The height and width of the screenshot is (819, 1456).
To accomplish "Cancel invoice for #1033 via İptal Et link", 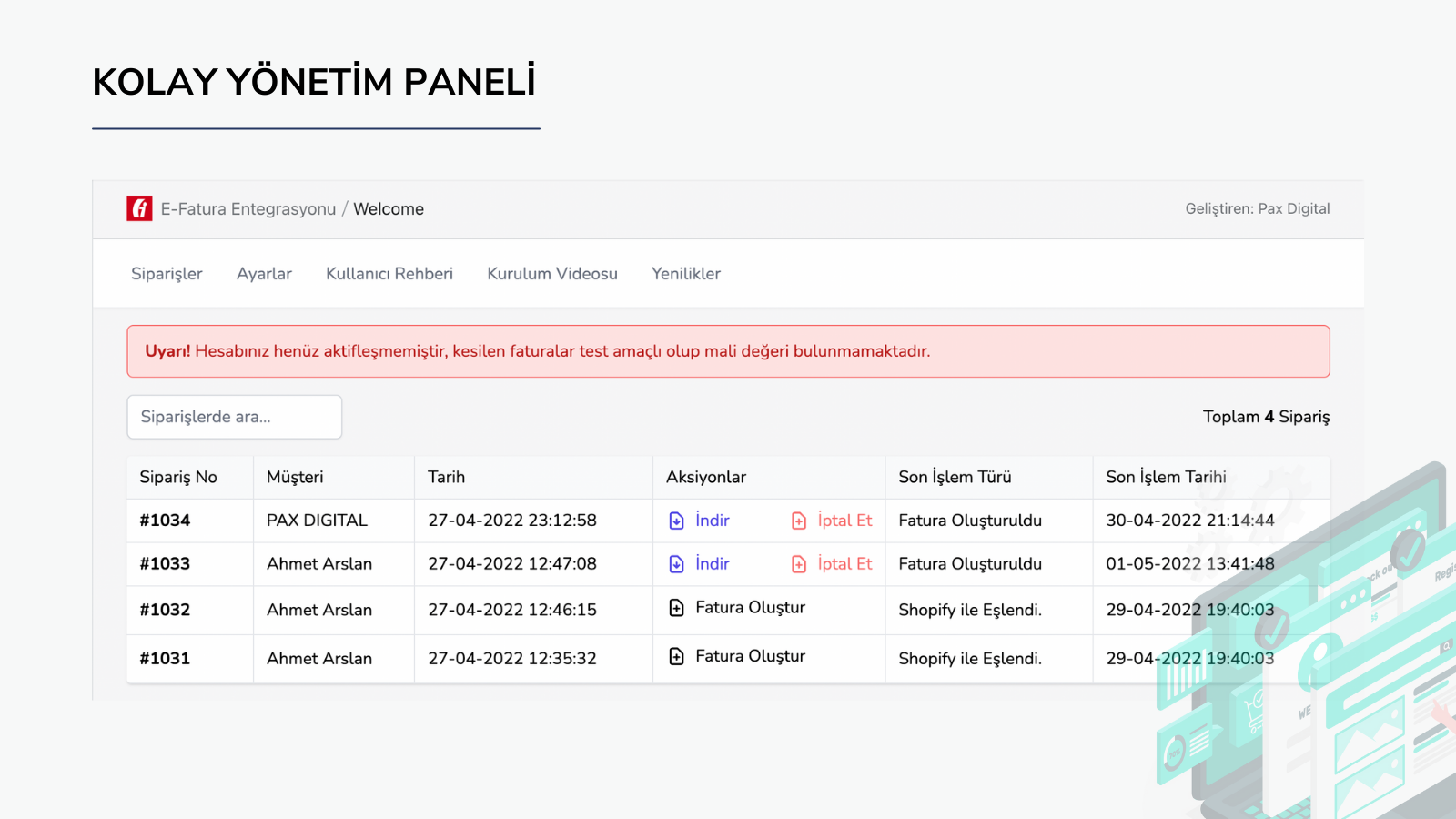I will point(844,563).
